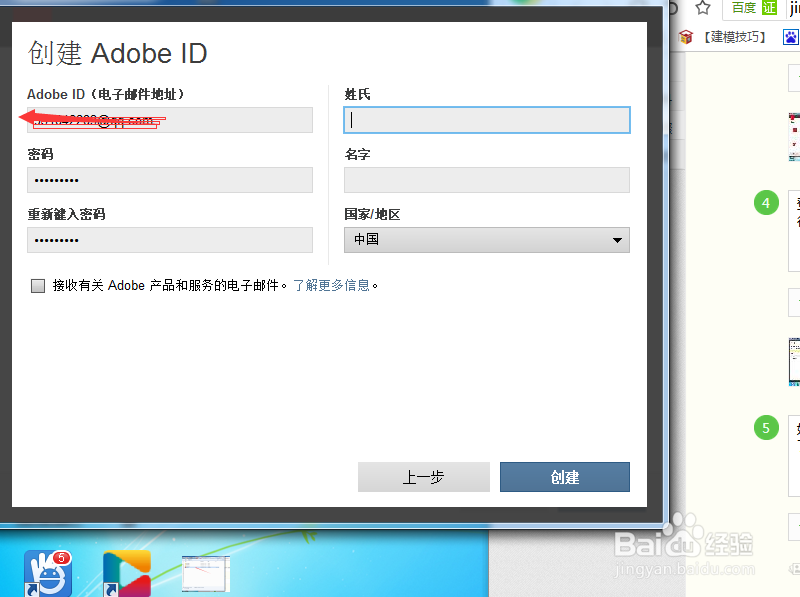The image size is (800, 597).
Task: Open the 【建模技巧】 bookmark in browser
Action: pos(735,37)
